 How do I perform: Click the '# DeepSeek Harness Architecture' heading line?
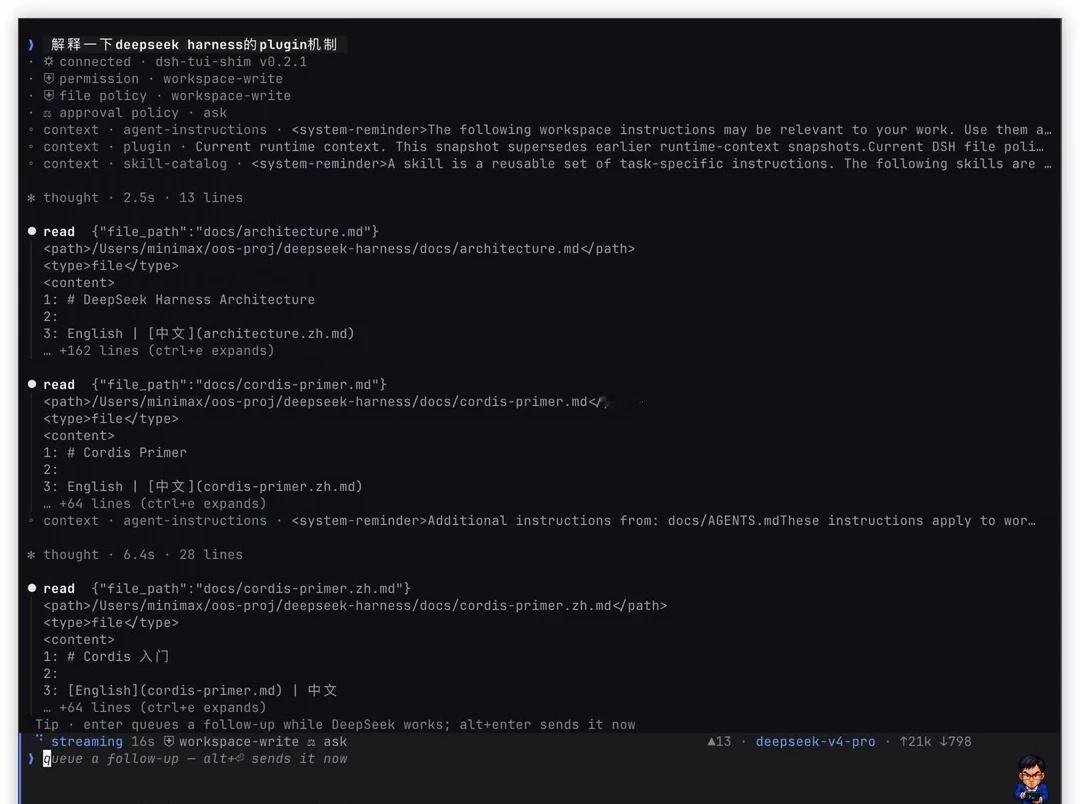pyautogui.click(x=179, y=300)
